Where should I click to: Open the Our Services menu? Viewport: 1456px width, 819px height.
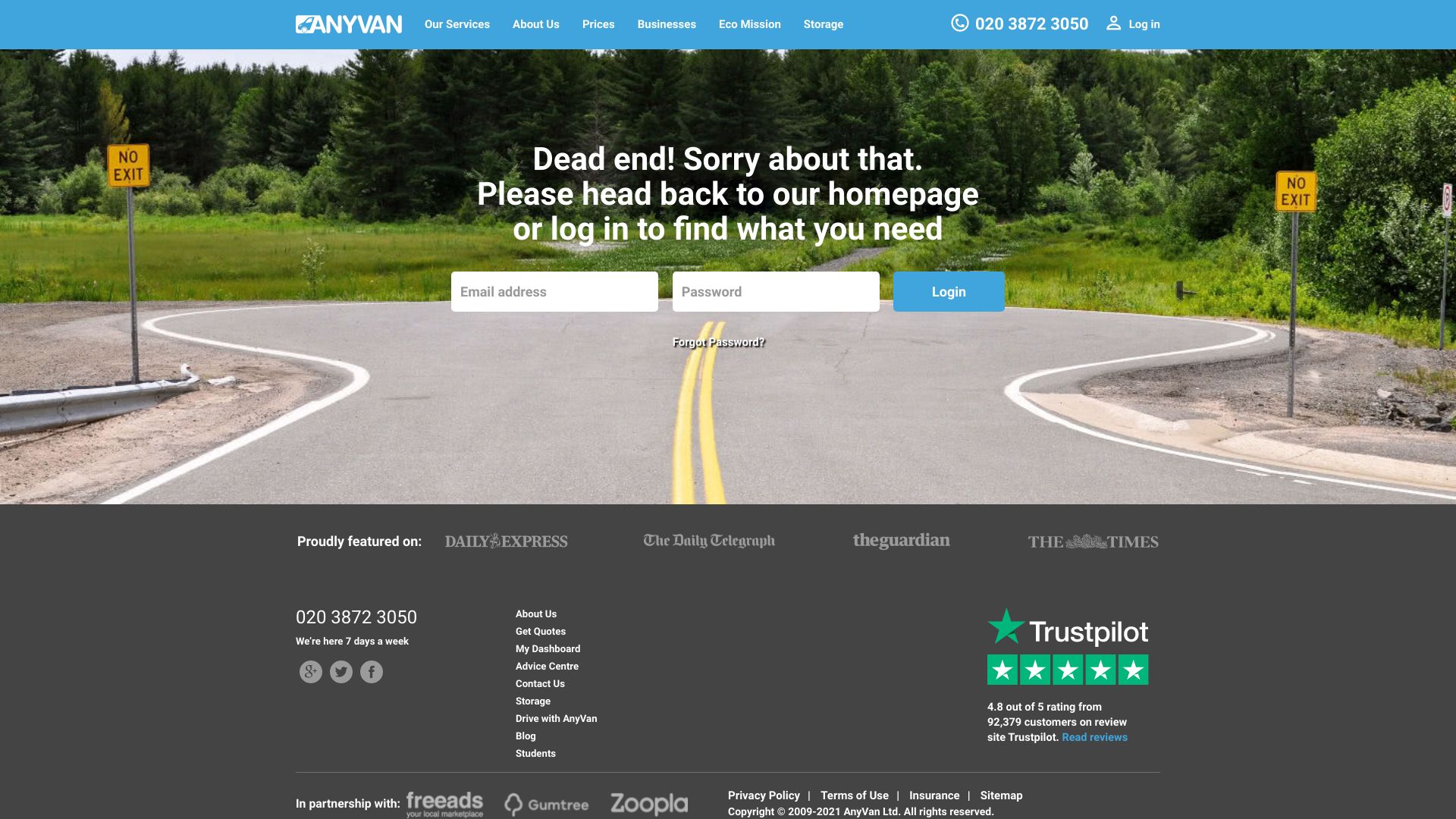point(457,24)
